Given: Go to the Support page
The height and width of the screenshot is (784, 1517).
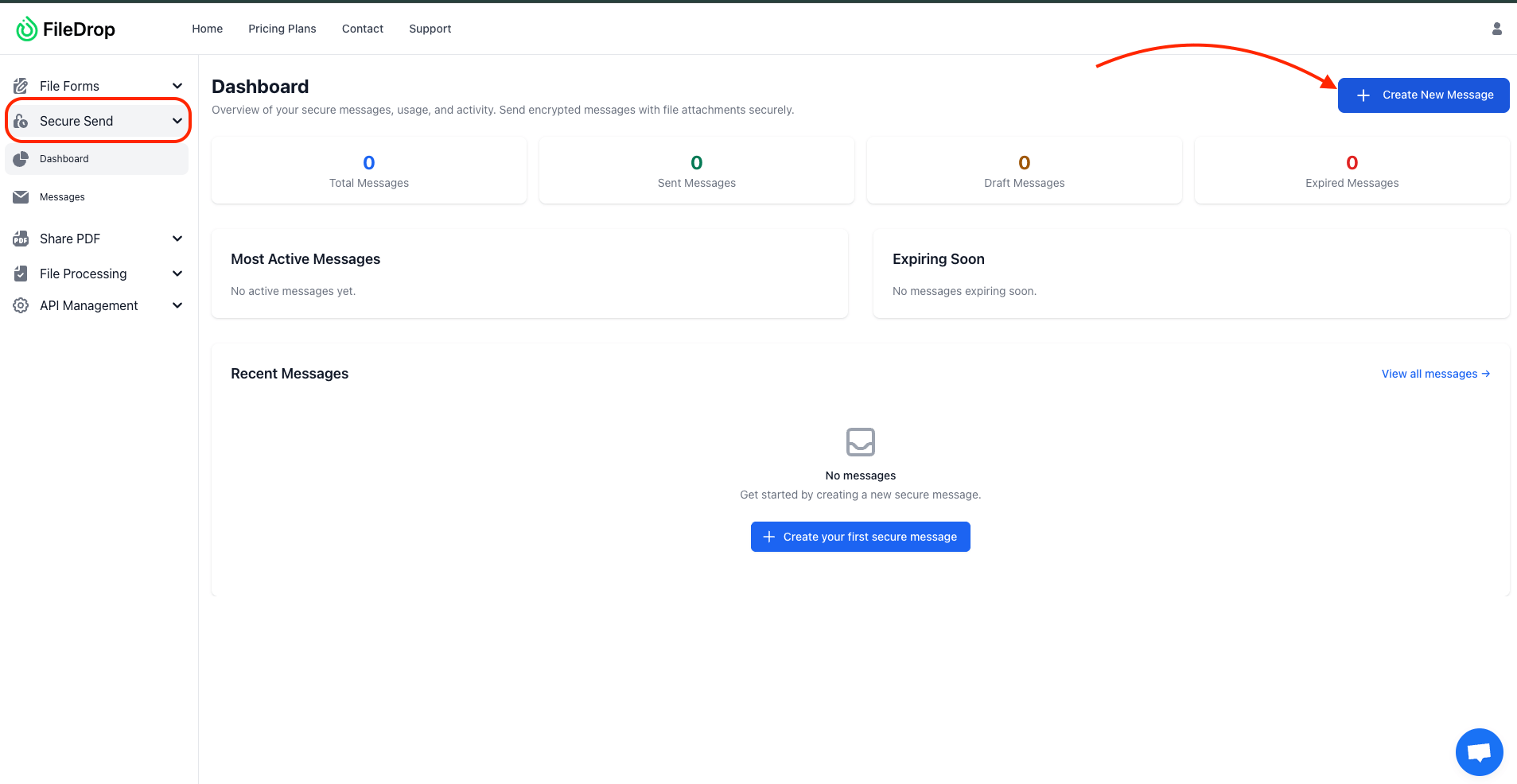Looking at the screenshot, I should (x=430, y=29).
